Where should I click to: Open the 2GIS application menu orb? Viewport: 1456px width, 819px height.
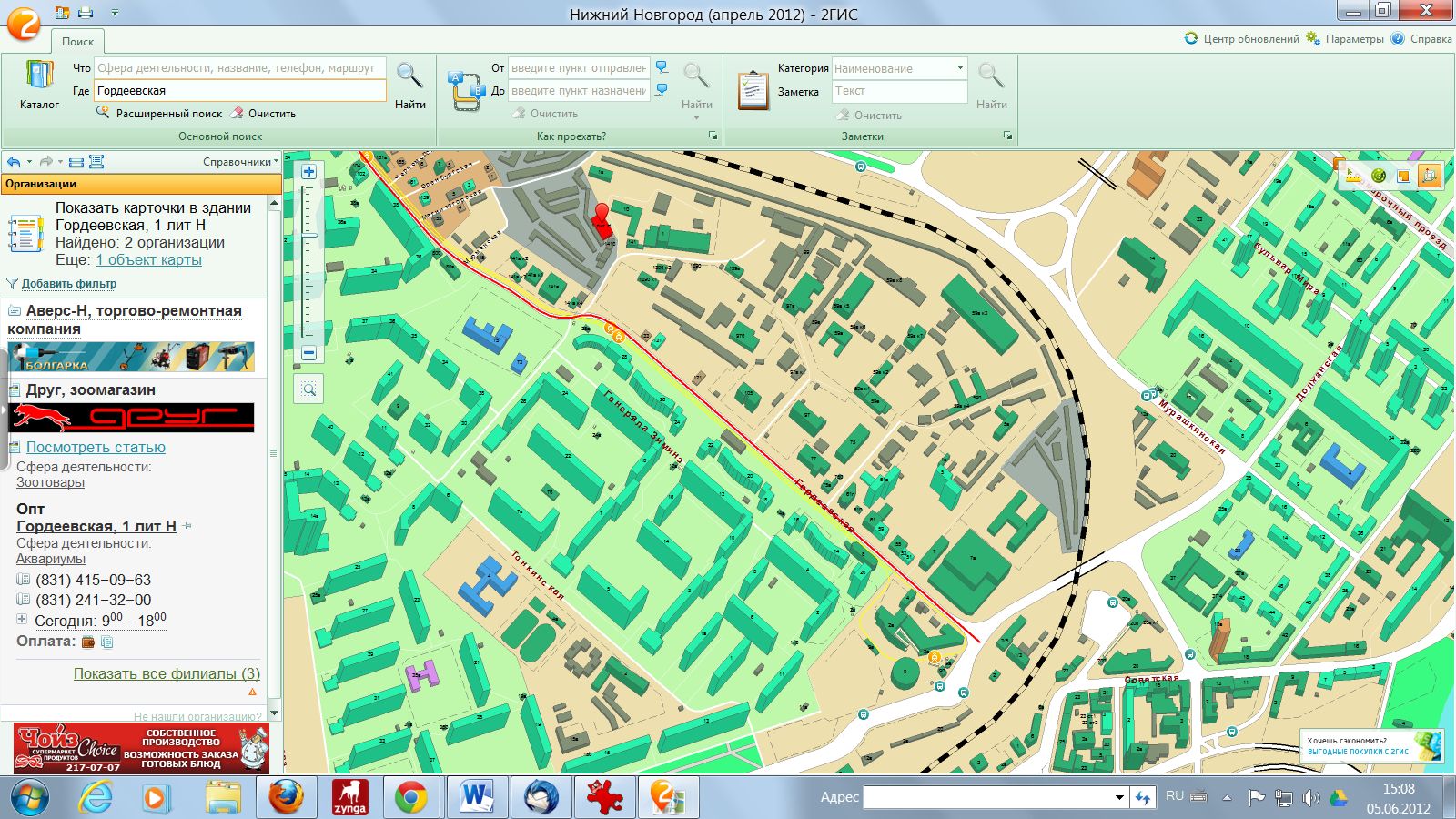(x=23, y=23)
